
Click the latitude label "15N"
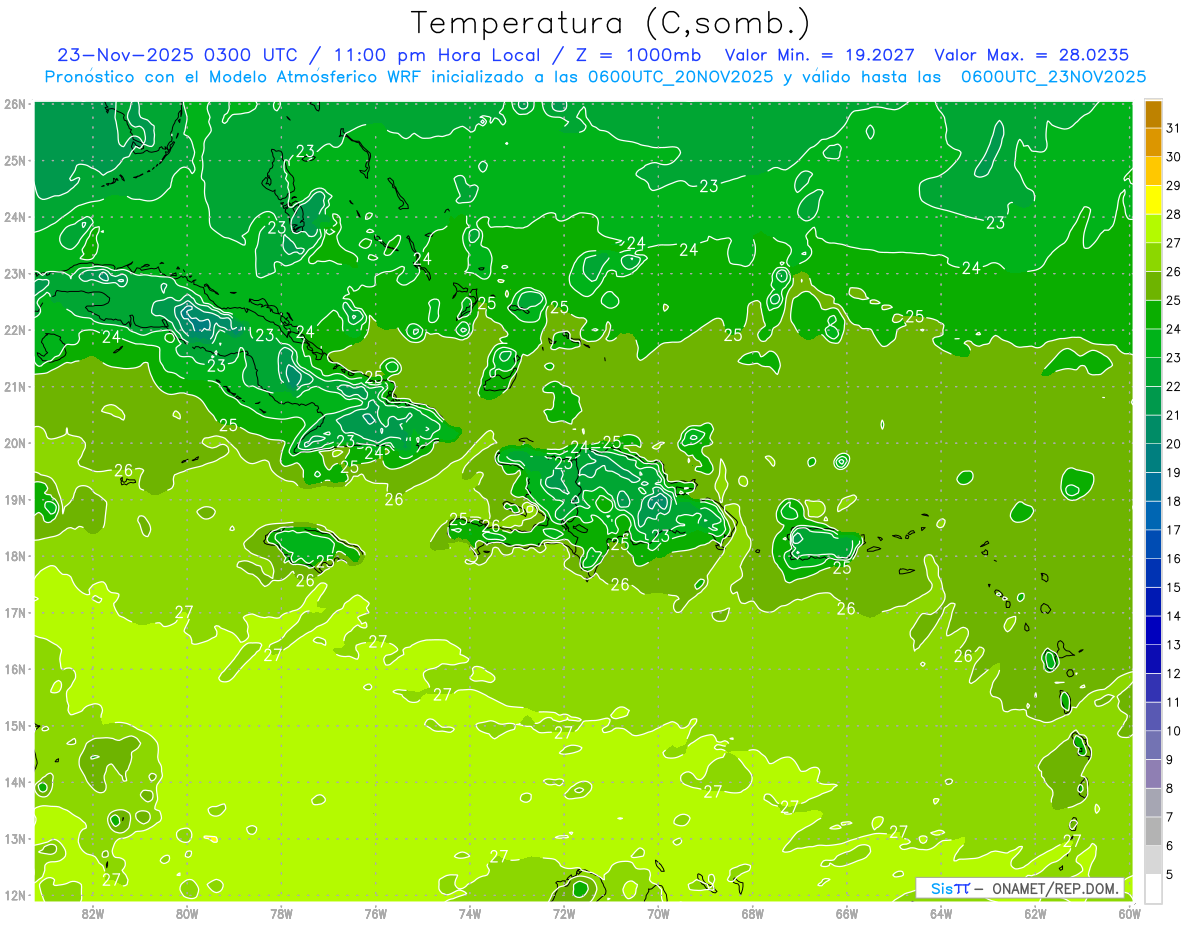tap(16, 725)
